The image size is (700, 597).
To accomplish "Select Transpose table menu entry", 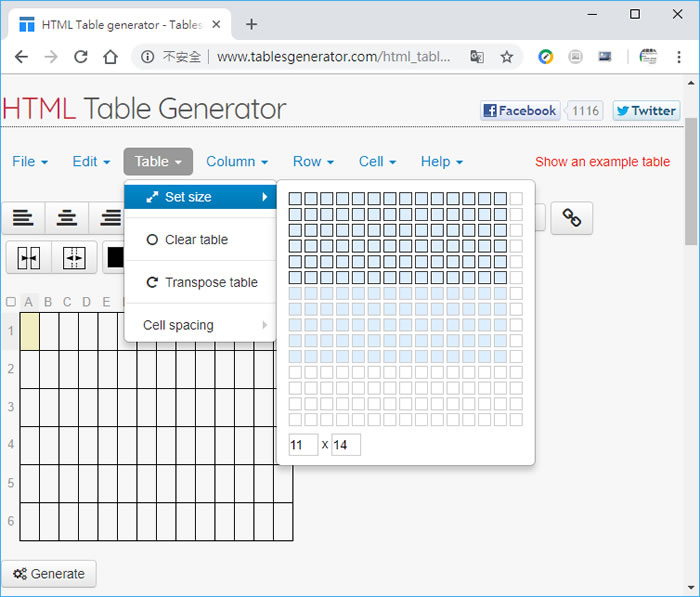I will tap(210, 283).
